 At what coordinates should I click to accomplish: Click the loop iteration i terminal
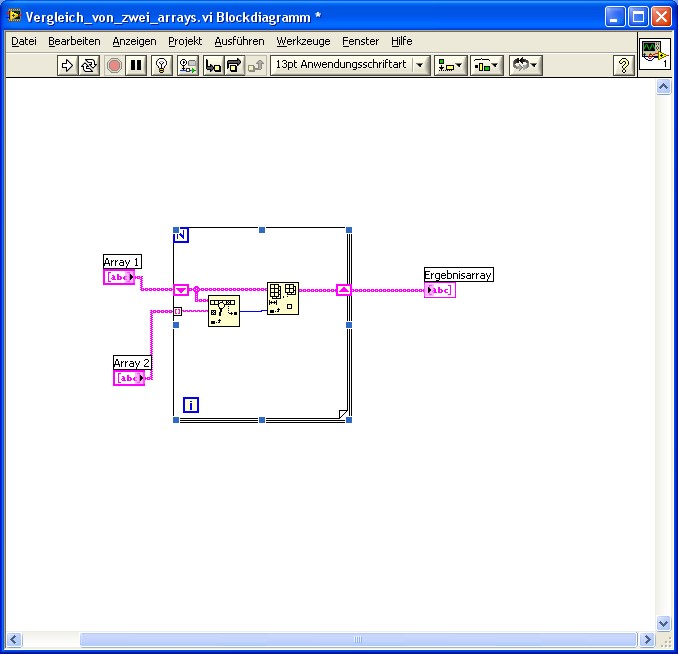pos(191,405)
